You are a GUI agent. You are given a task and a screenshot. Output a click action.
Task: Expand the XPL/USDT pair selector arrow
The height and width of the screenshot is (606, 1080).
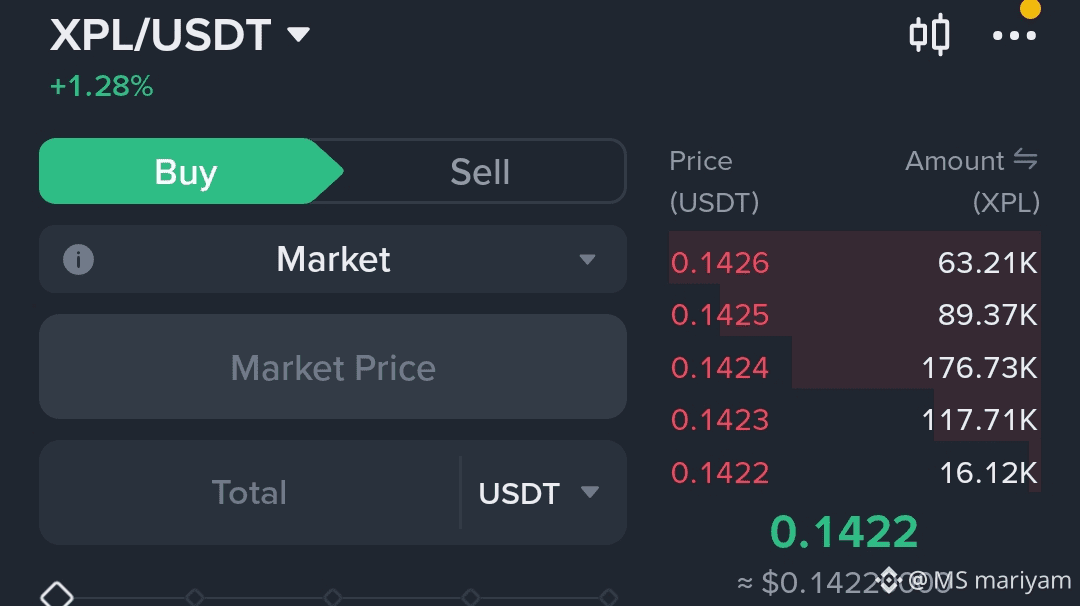pos(298,34)
